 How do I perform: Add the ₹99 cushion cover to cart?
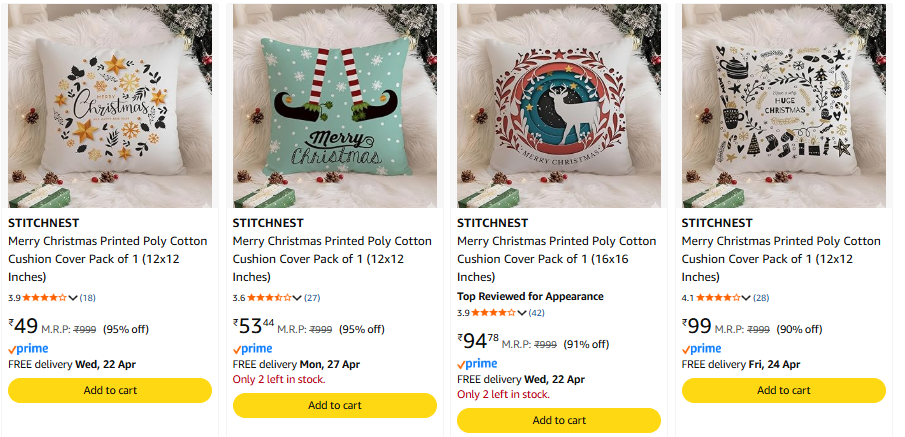pyautogui.click(x=784, y=390)
